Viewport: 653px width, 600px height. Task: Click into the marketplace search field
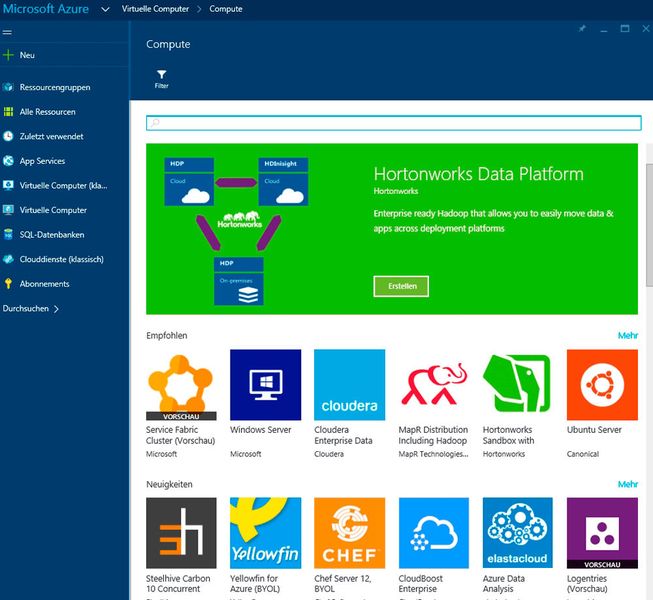tap(394, 123)
